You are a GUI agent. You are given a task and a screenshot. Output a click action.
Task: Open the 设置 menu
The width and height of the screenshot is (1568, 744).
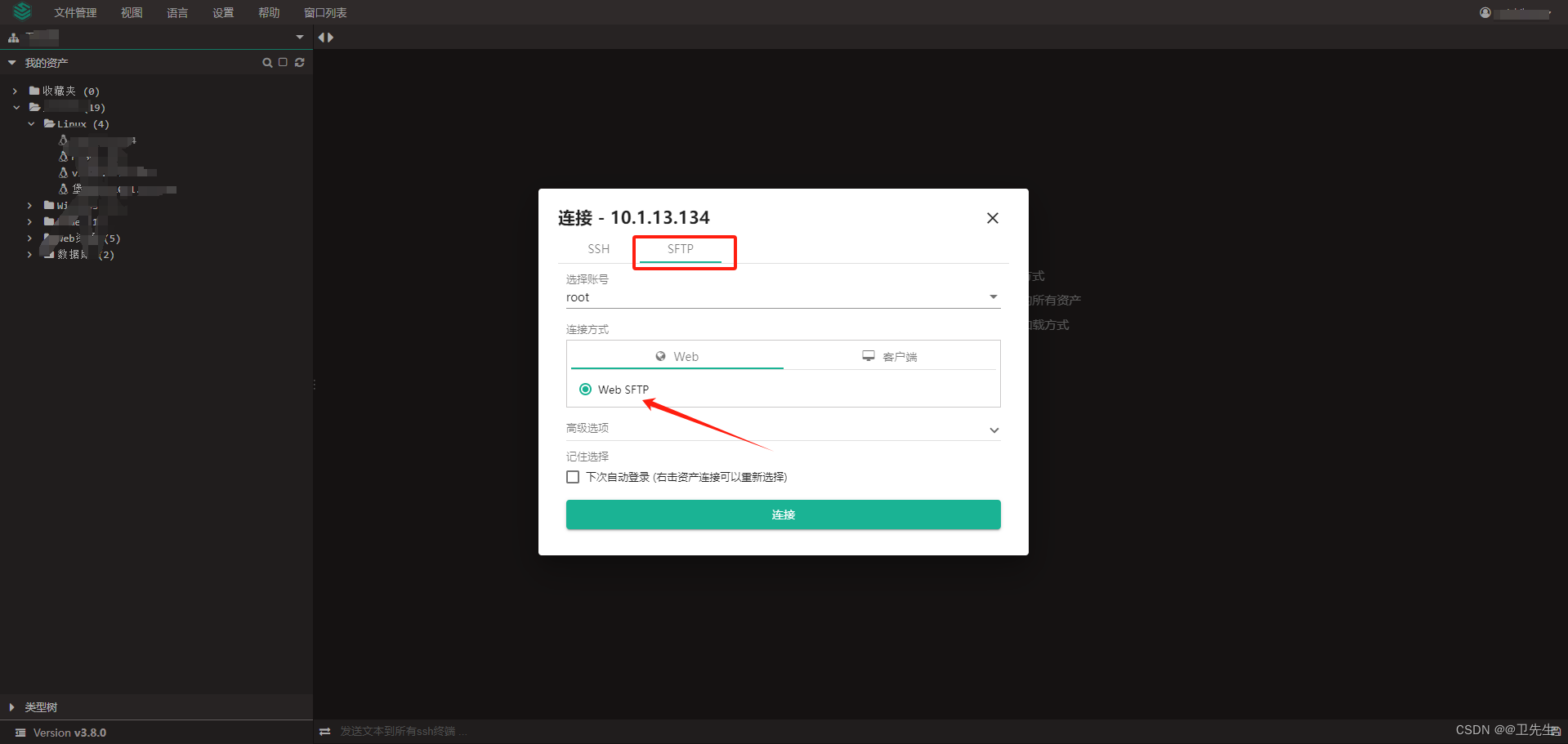pyautogui.click(x=222, y=11)
